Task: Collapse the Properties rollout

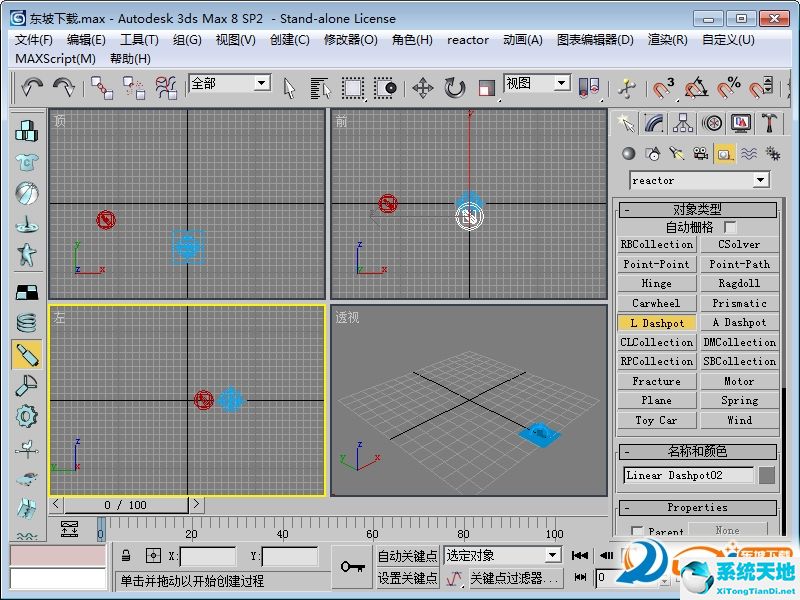Action: point(697,507)
